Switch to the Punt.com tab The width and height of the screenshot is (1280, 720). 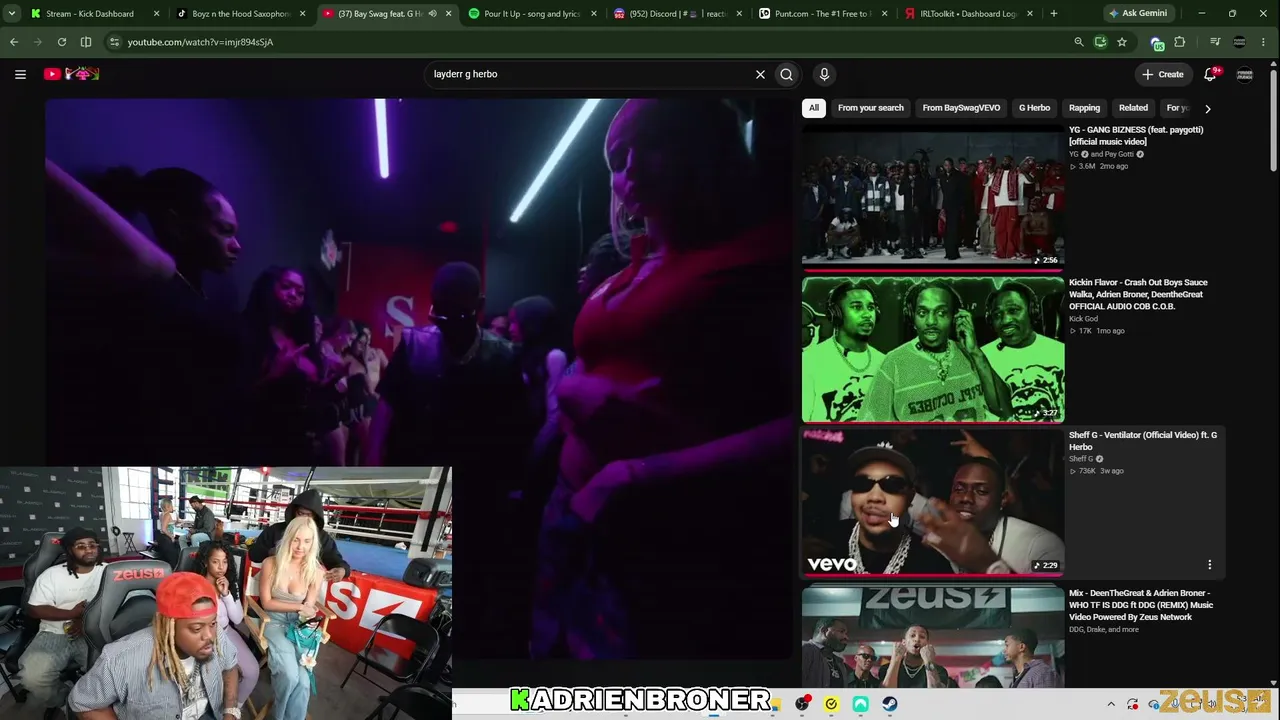823,14
